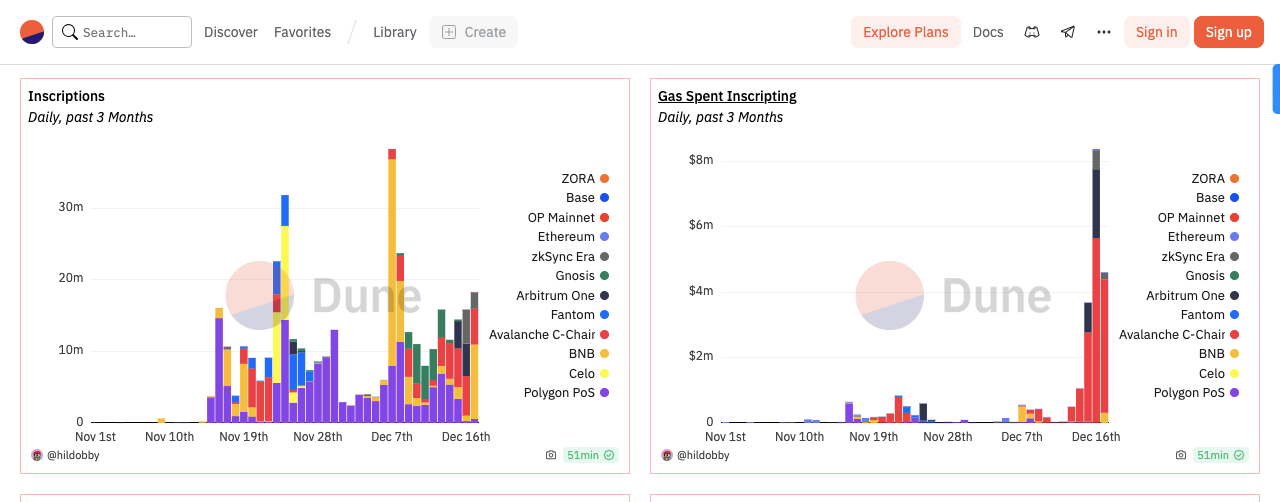Toggle Ethereum in Gas Spent legend
This screenshot has width=1280, height=502.
point(1204,237)
